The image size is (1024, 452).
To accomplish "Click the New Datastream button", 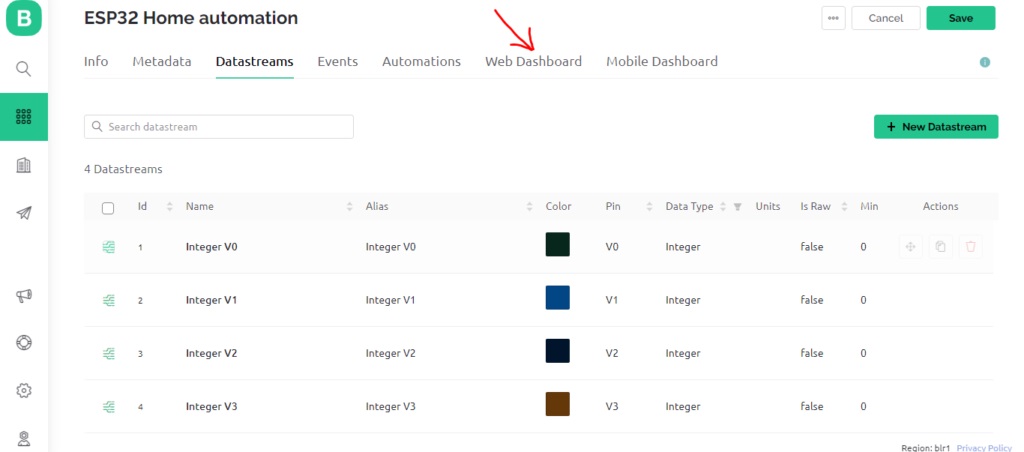I will [x=936, y=127].
